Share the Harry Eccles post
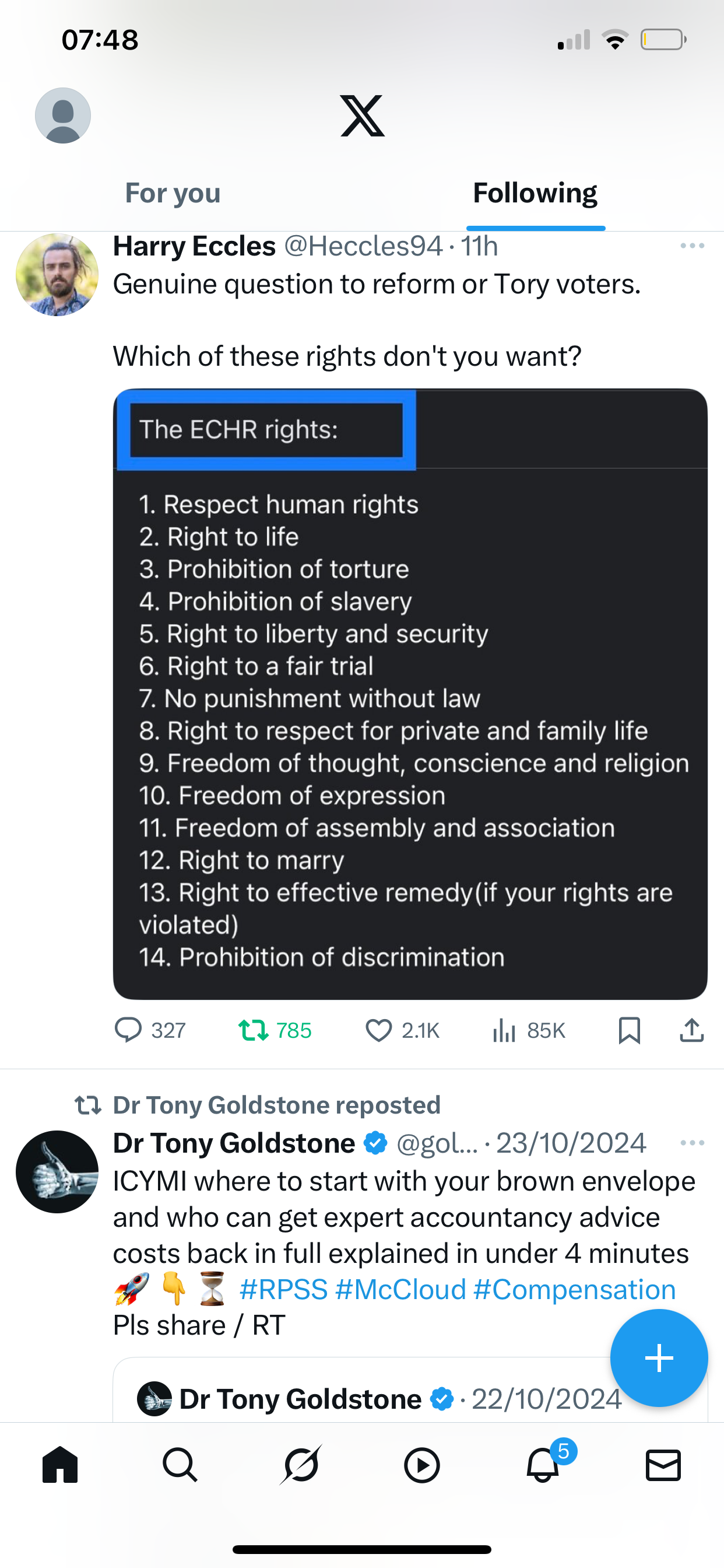Image resolution: width=724 pixels, height=1568 pixels. pos(692,1031)
